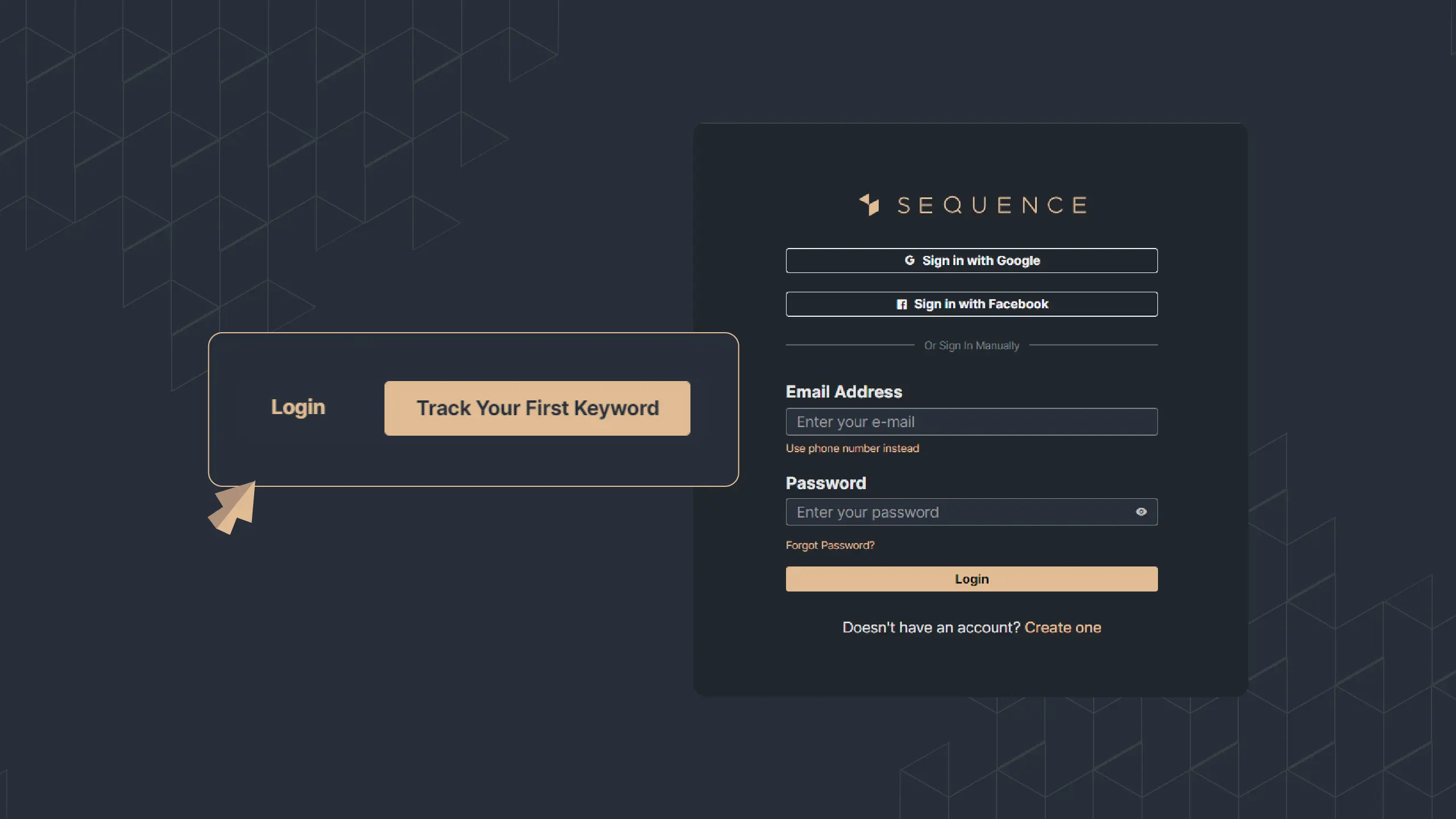Screen dimensions: 1456x819
Task: Click 'Create one' account link
Action: (x=1063, y=627)
